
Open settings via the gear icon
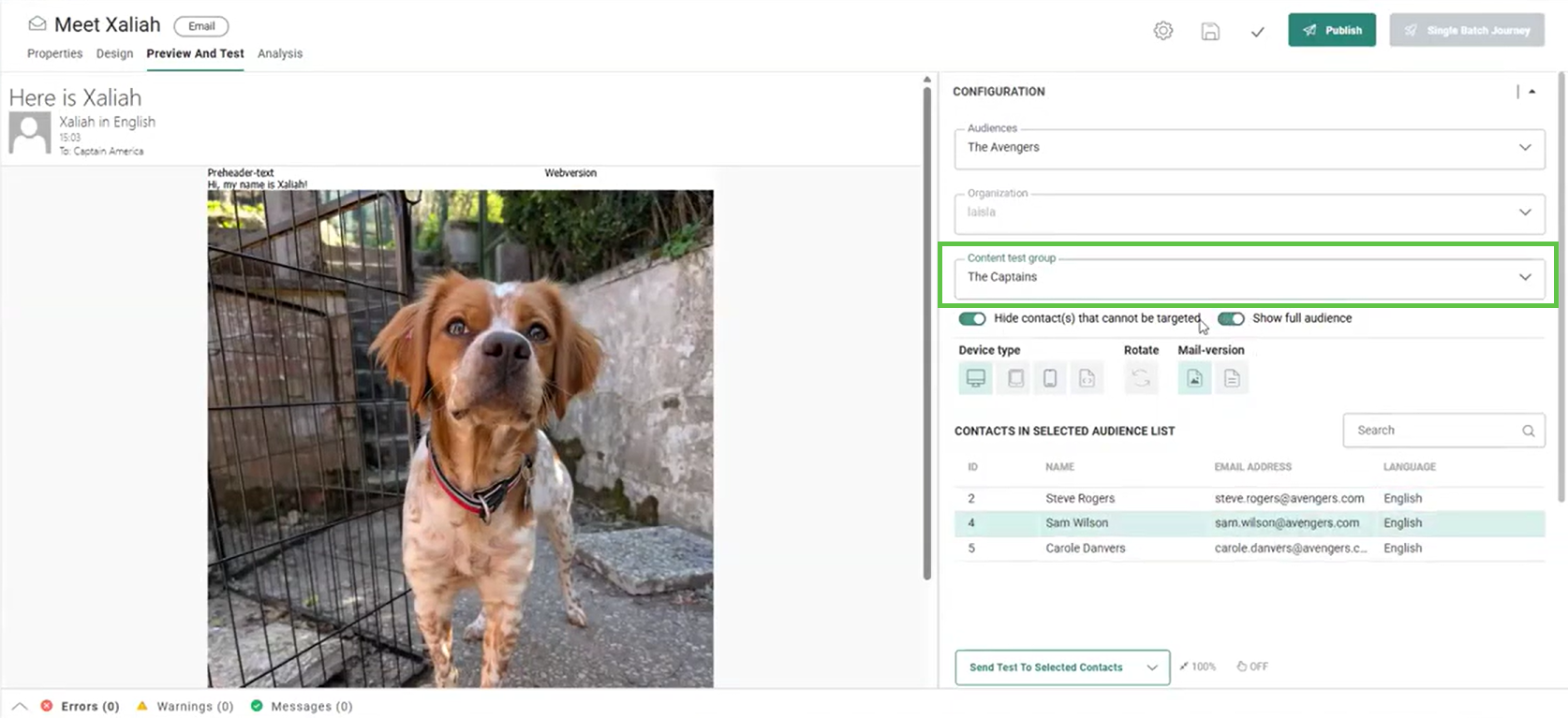tap(1162, 31)
